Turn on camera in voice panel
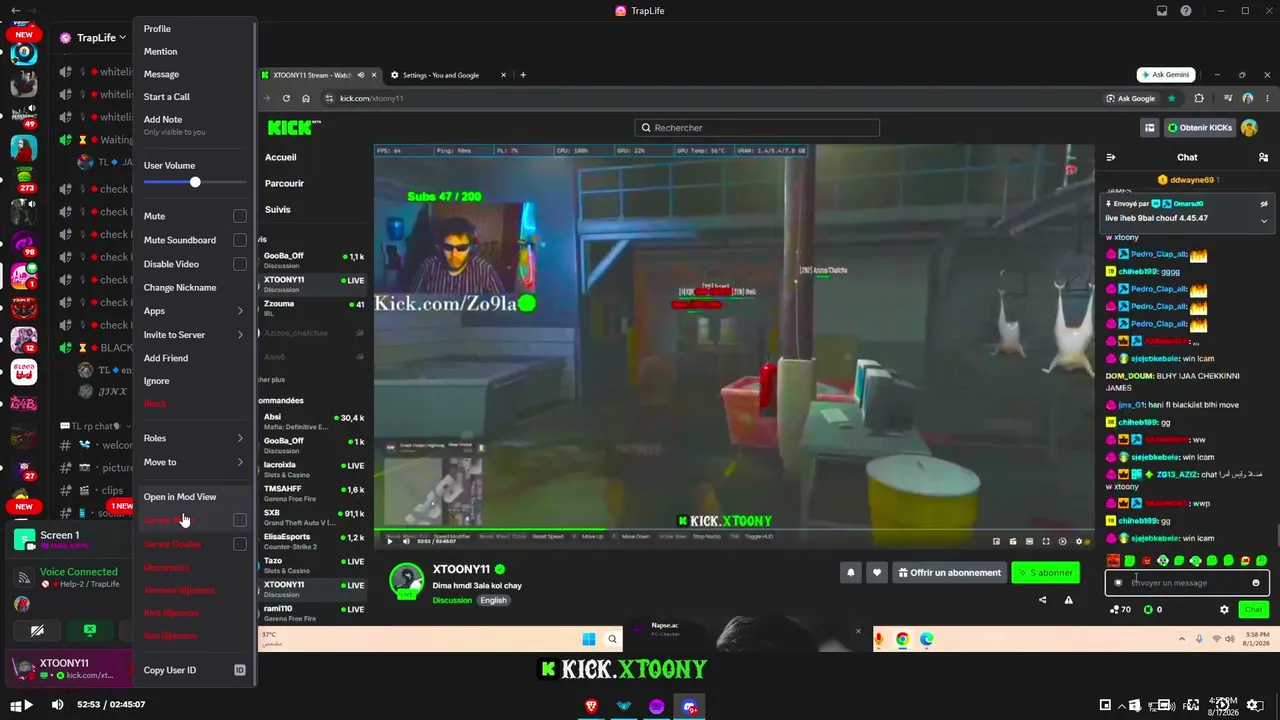 (x=37, y=631)
